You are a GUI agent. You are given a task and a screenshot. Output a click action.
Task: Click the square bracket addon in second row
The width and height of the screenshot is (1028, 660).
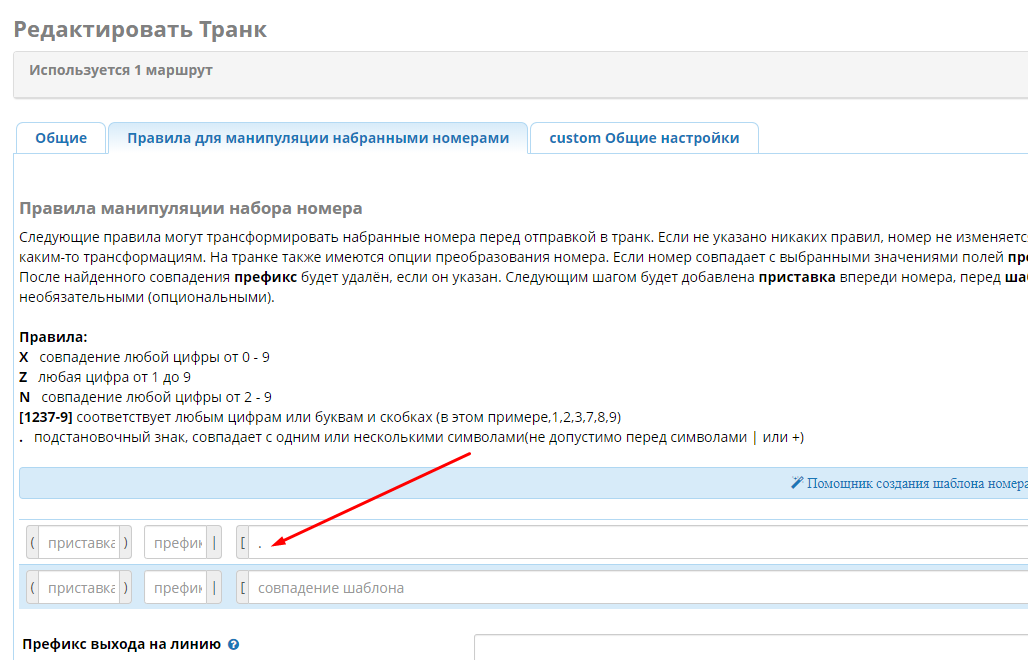[242, 588]
